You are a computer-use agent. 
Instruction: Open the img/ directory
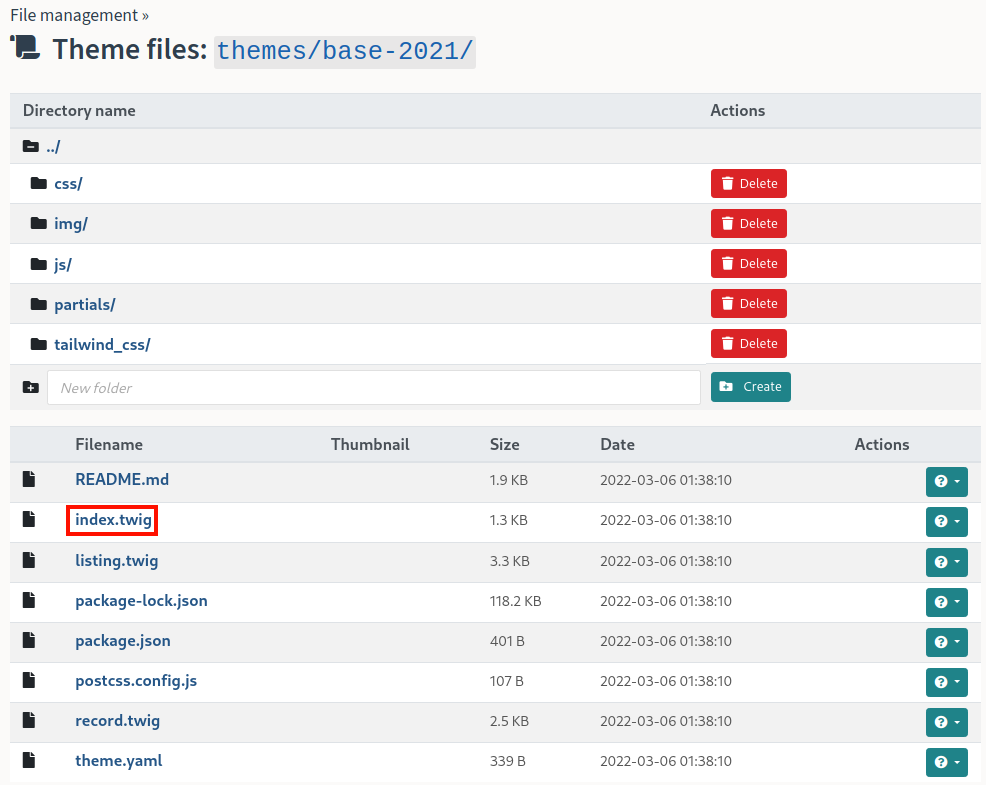(70, 224)
